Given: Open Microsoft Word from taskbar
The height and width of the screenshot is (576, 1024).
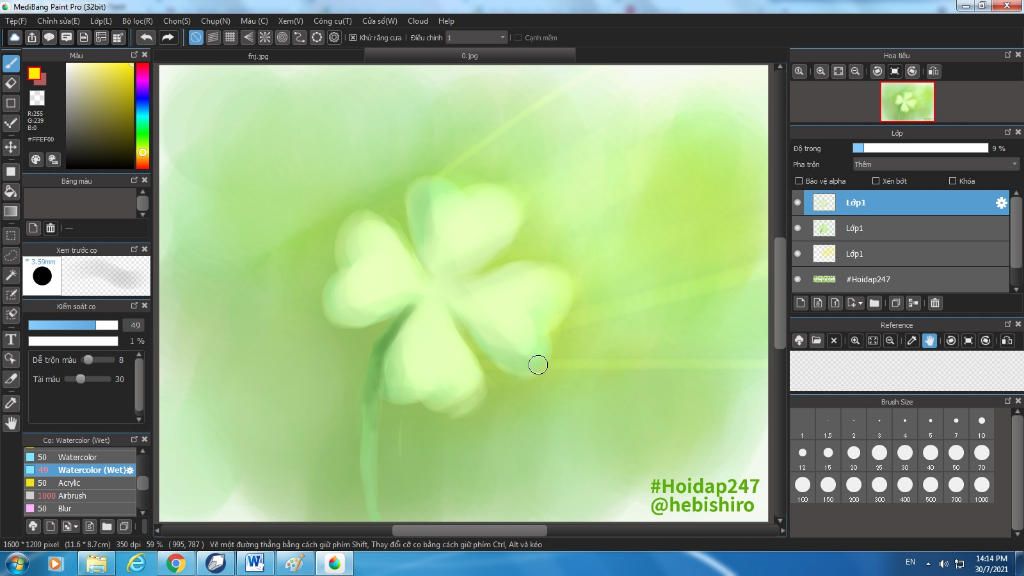Looking at the screenshot, I should pyautogui.click(x=255, y=563).
